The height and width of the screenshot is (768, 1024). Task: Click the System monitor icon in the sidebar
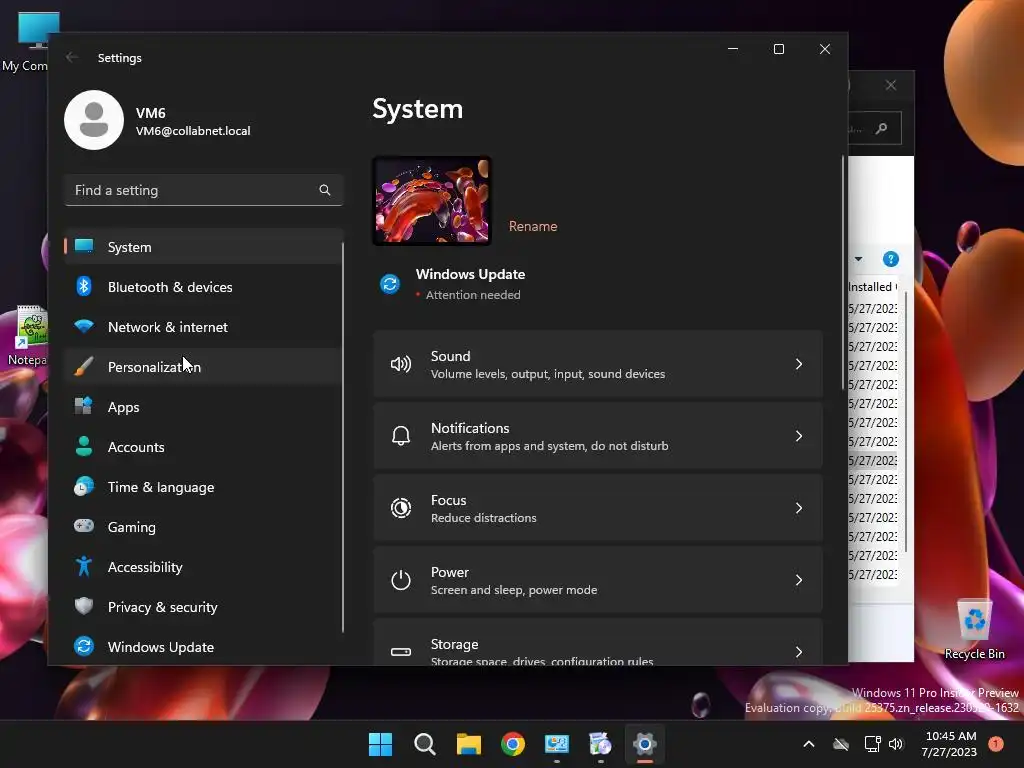point(84,246)
